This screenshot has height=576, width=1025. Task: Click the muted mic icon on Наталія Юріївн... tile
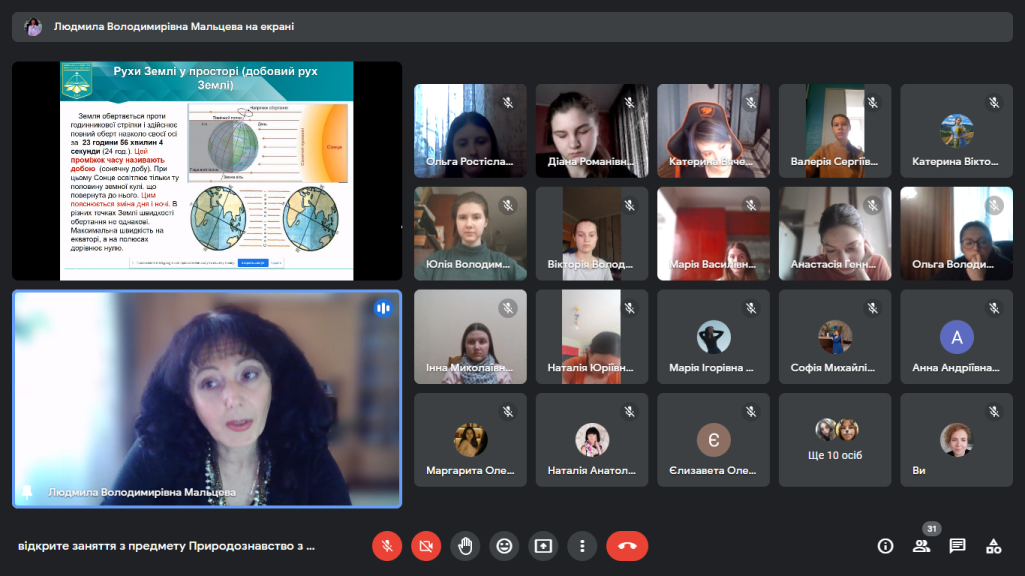[630, 308]
